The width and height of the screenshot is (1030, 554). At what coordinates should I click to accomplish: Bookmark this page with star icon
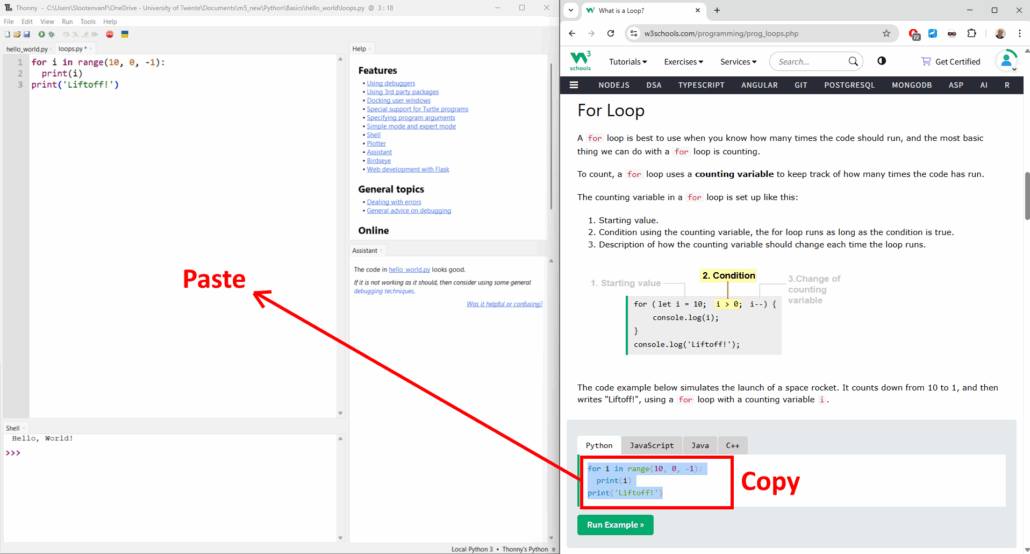(x=886, y=34)
